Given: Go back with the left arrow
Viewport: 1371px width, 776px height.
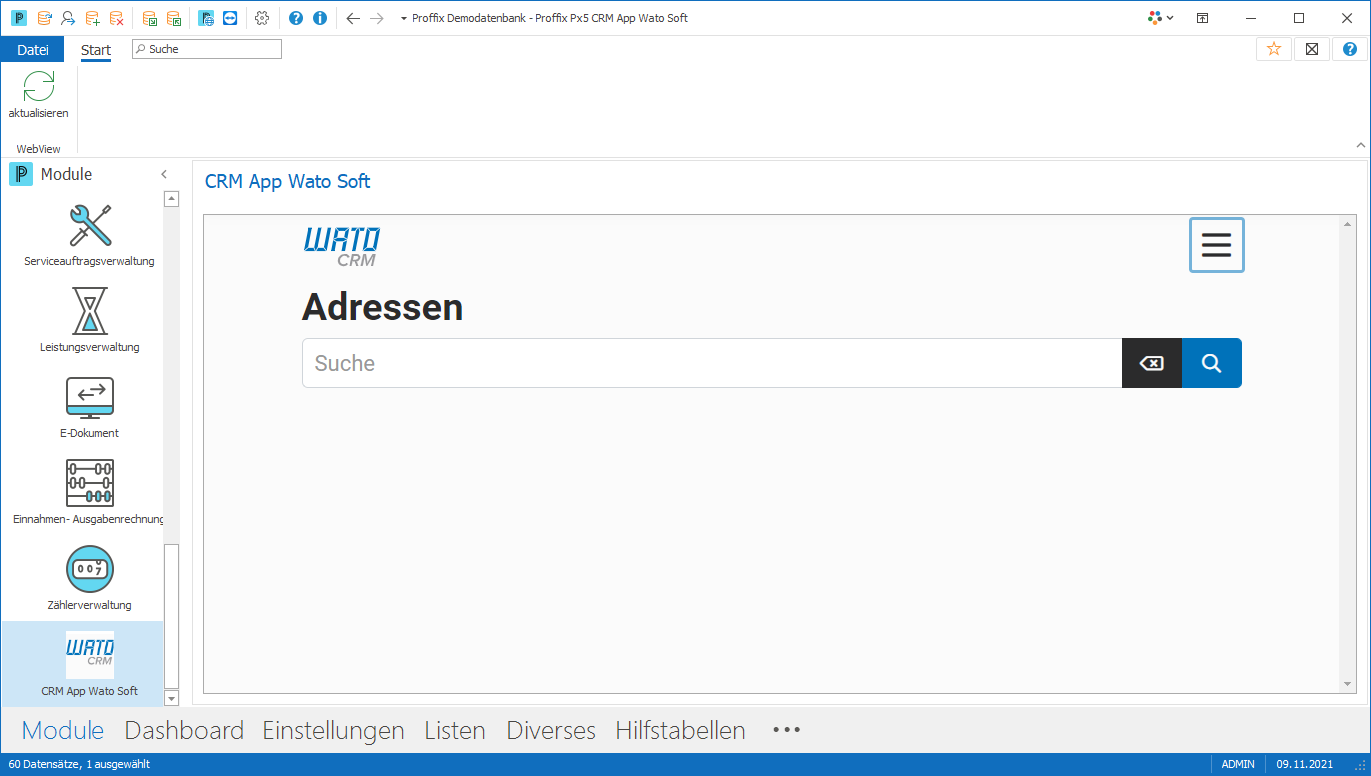Looking at the screenshot, I should point(352,18).
